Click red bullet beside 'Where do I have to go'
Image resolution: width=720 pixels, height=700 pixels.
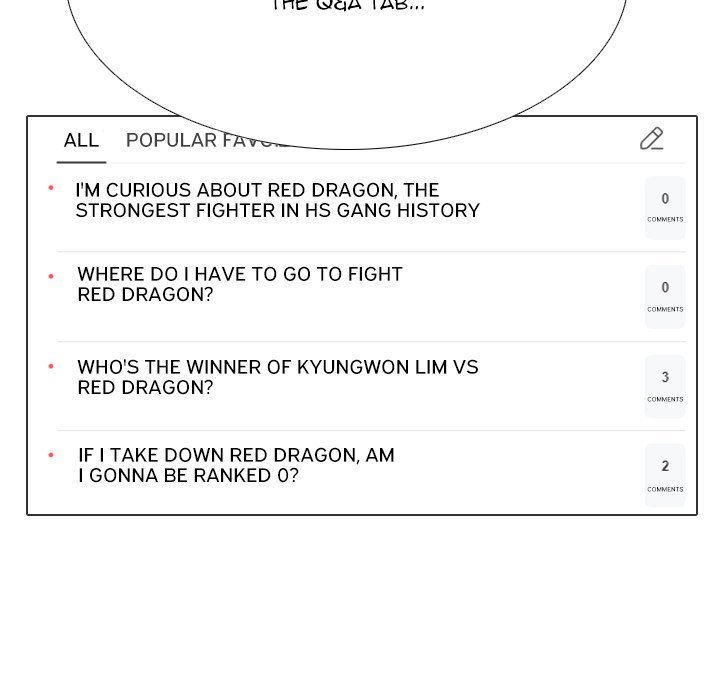[51, 276]
